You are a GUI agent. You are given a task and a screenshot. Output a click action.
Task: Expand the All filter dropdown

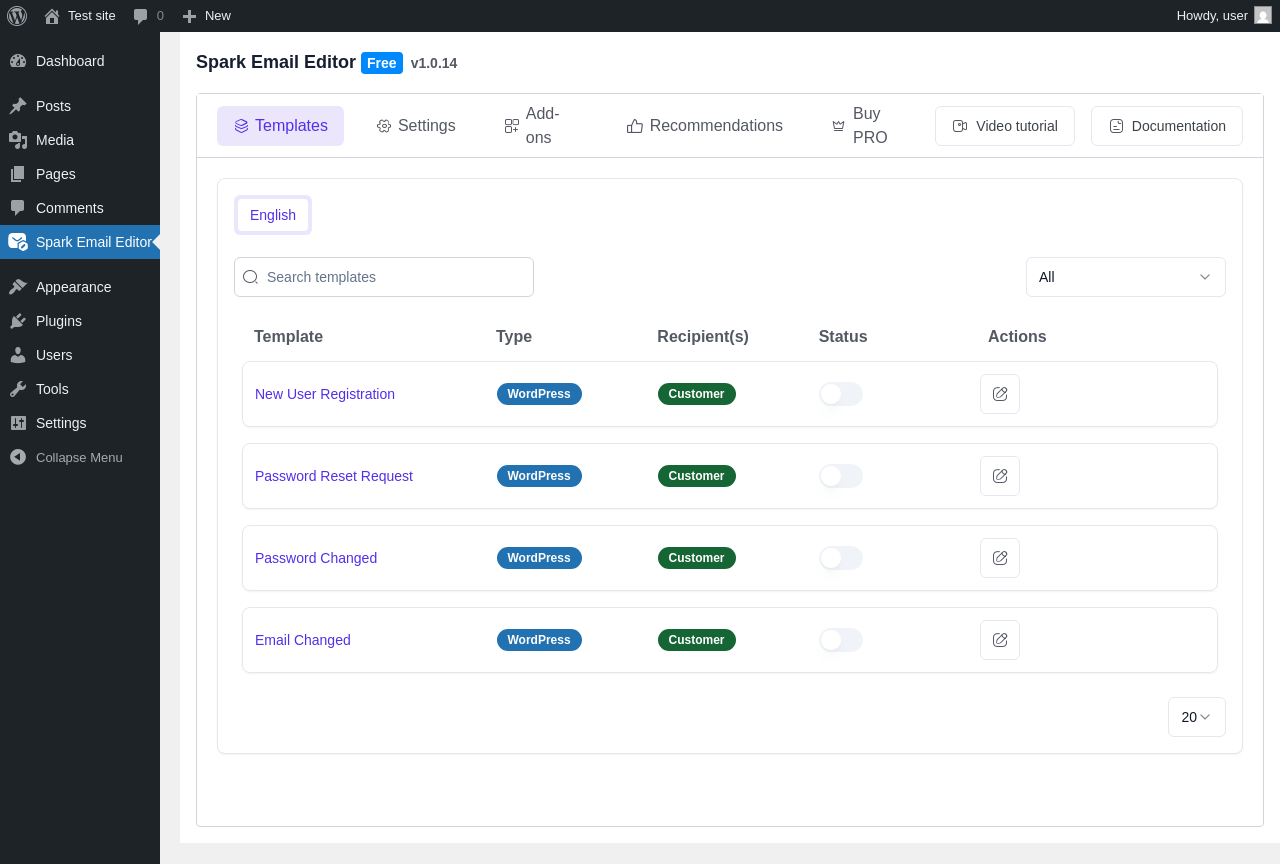click(1125, 277)
